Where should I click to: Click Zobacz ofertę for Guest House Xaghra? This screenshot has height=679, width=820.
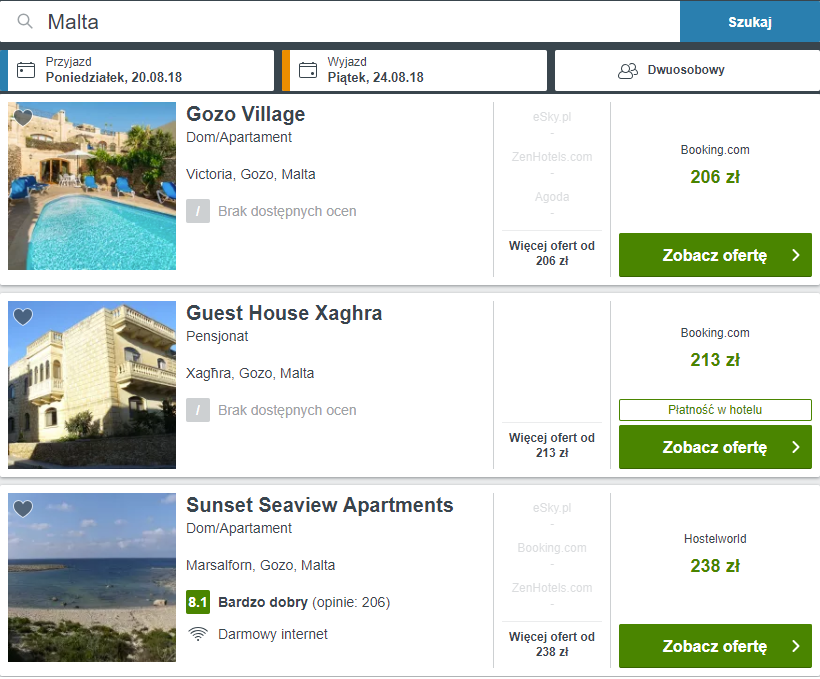point(714,447)
